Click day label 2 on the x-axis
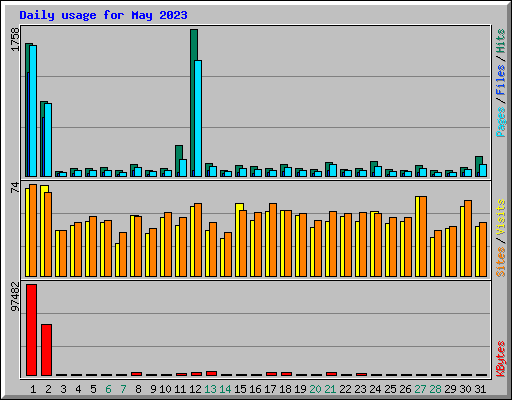This screenshot has width=512, height=400. (48, 389)
